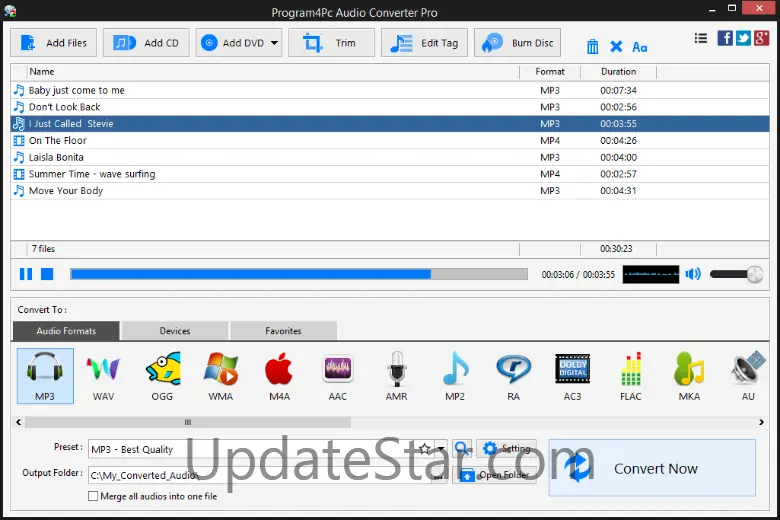The height and width of the screenshot is (520, 780).
Task: Mute audio with the speaker icon
Action: point(693,274)
